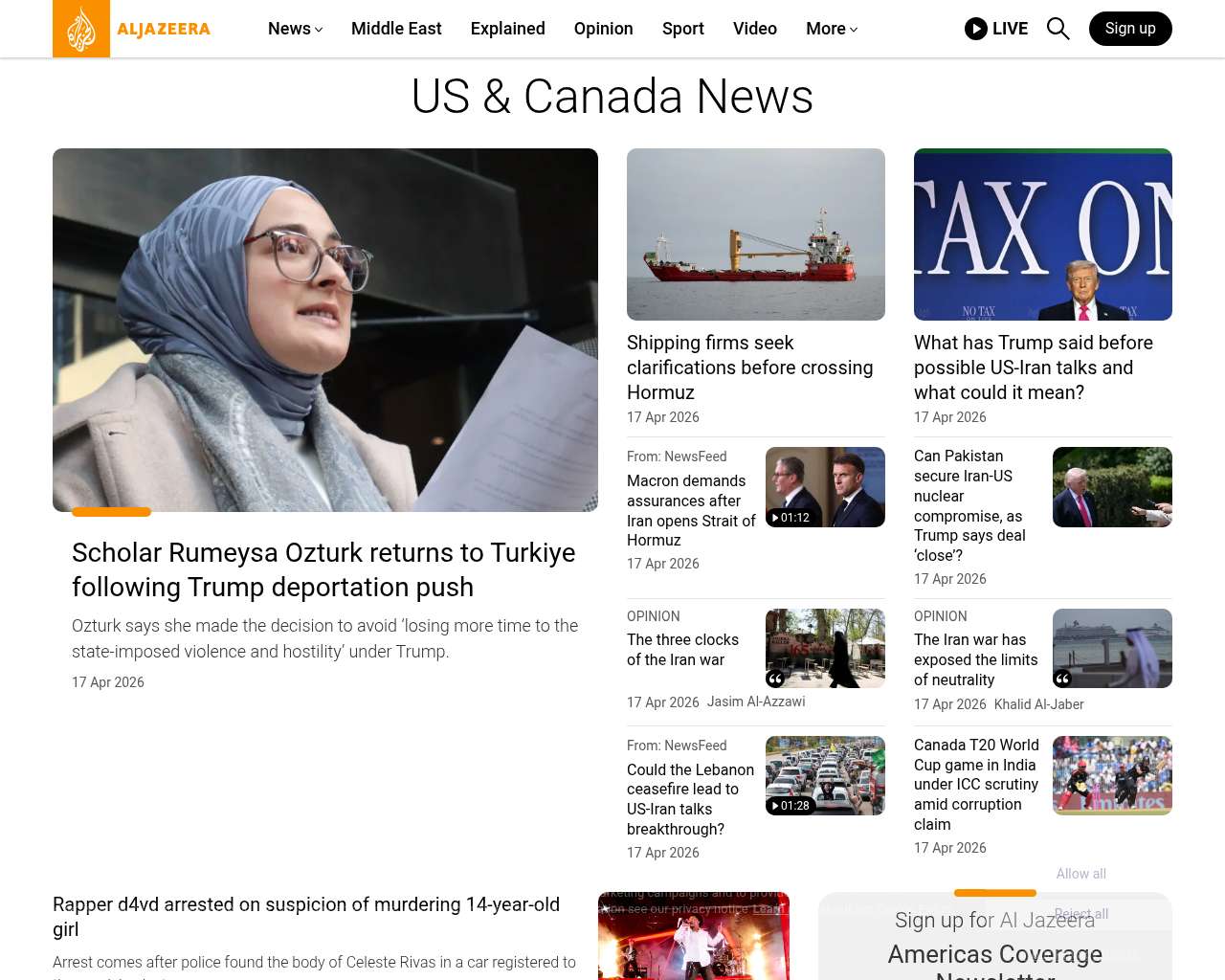
Task: View author Jasim Al-Azzawi
Action: [756, 702]
